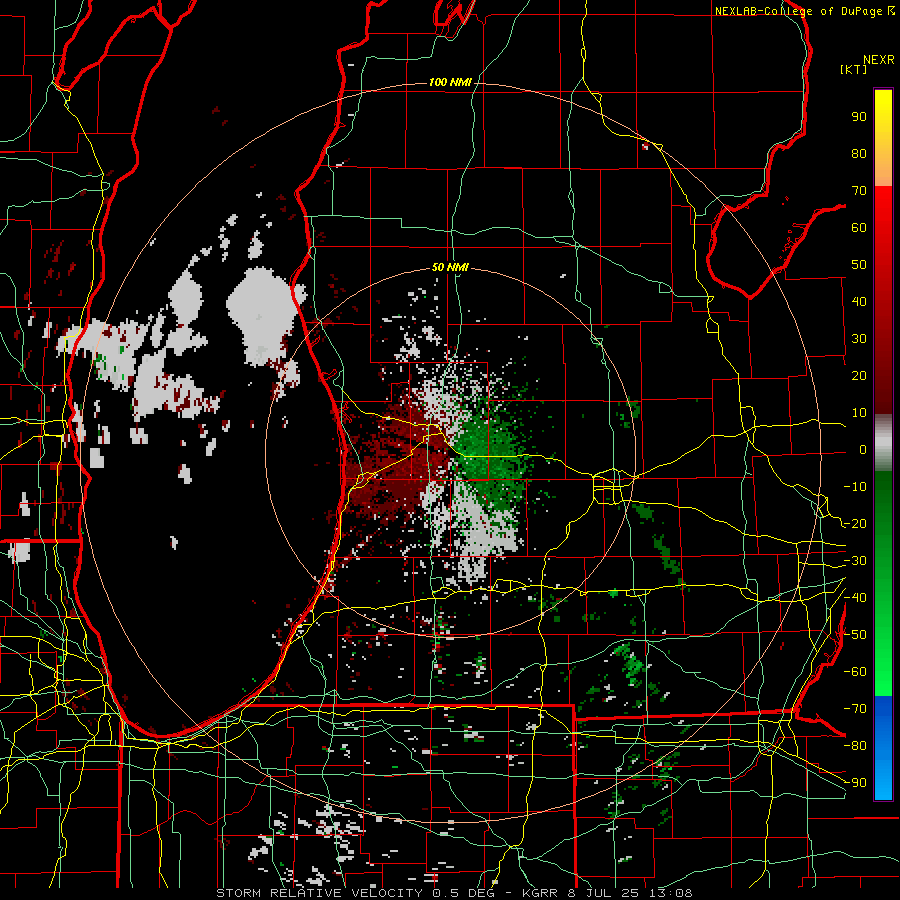Click the yellow-orange top segment of velocity scale
The width and height of the screenshot is (900, 900).
[883, 138]
